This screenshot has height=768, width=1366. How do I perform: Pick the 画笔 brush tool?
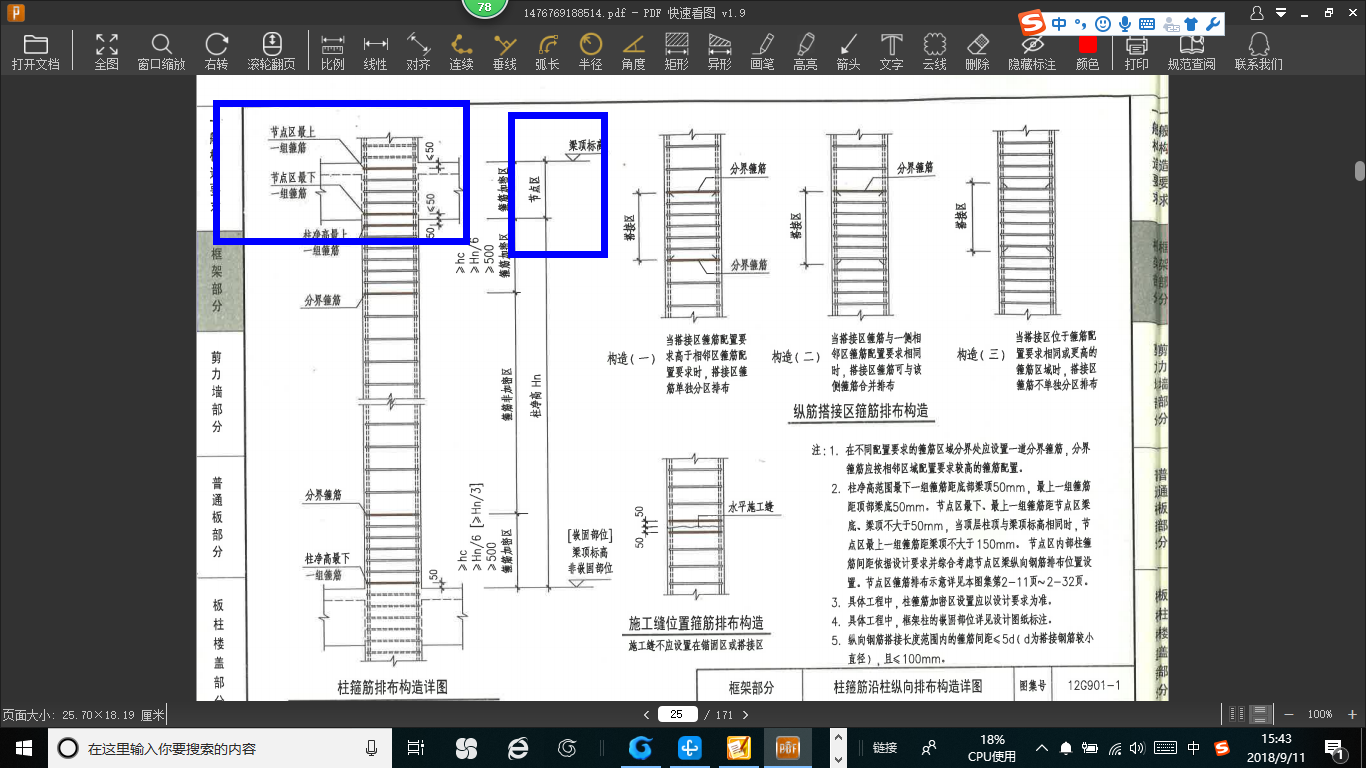tap(762, 52)
